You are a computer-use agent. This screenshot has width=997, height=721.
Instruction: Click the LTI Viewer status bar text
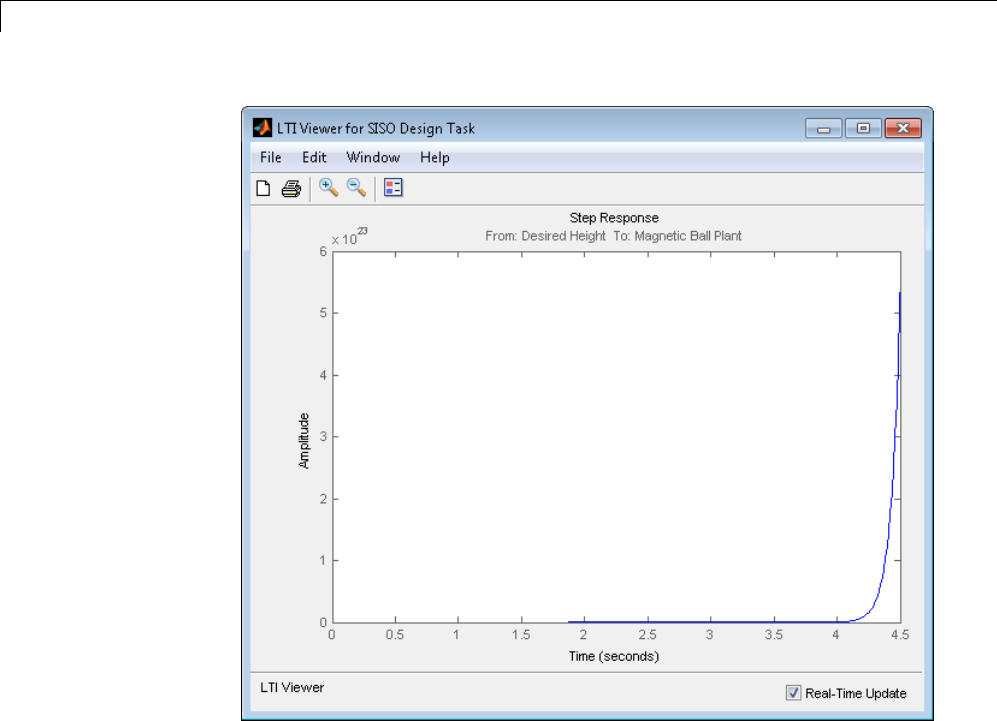pos(292,687)
